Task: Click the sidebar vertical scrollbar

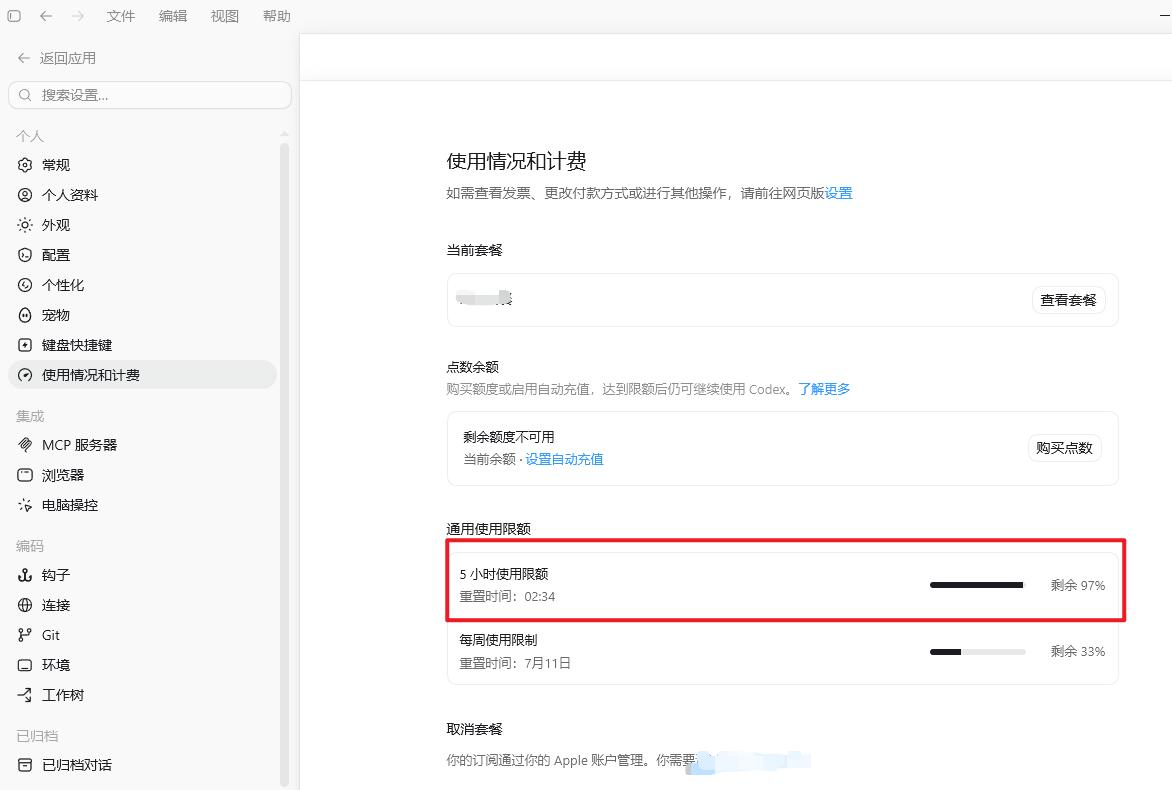Action: [x=284, y=463]
